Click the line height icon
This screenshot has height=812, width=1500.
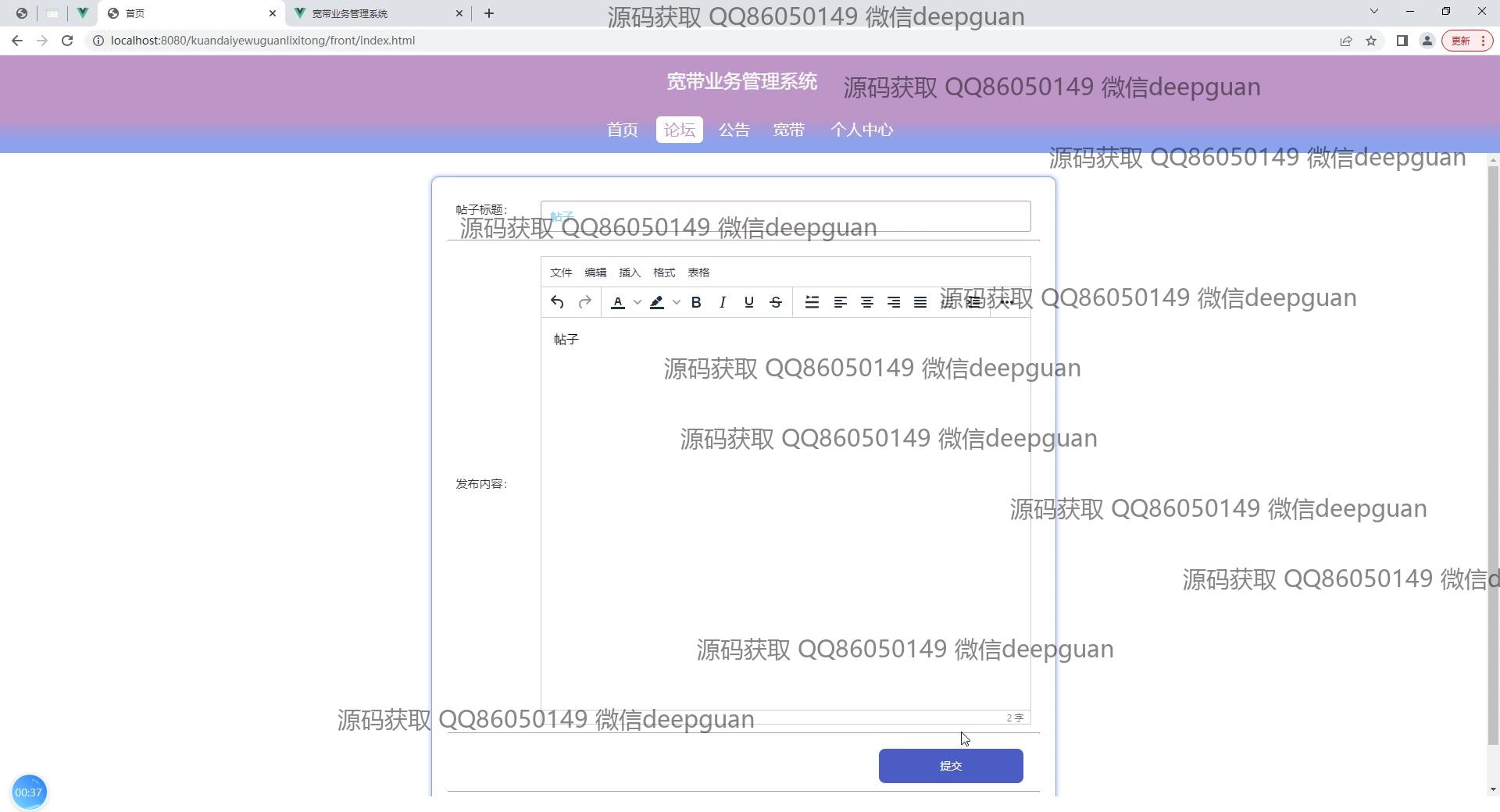[x=812, y=302]
